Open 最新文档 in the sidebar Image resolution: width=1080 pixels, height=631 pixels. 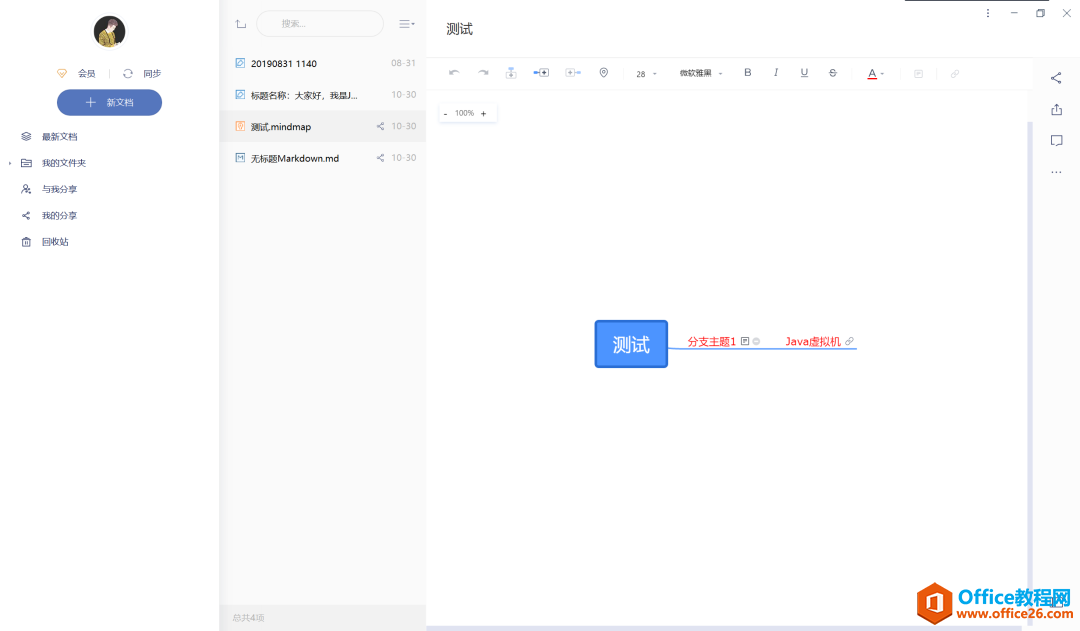pyautogui.click(x=59, y=136)
